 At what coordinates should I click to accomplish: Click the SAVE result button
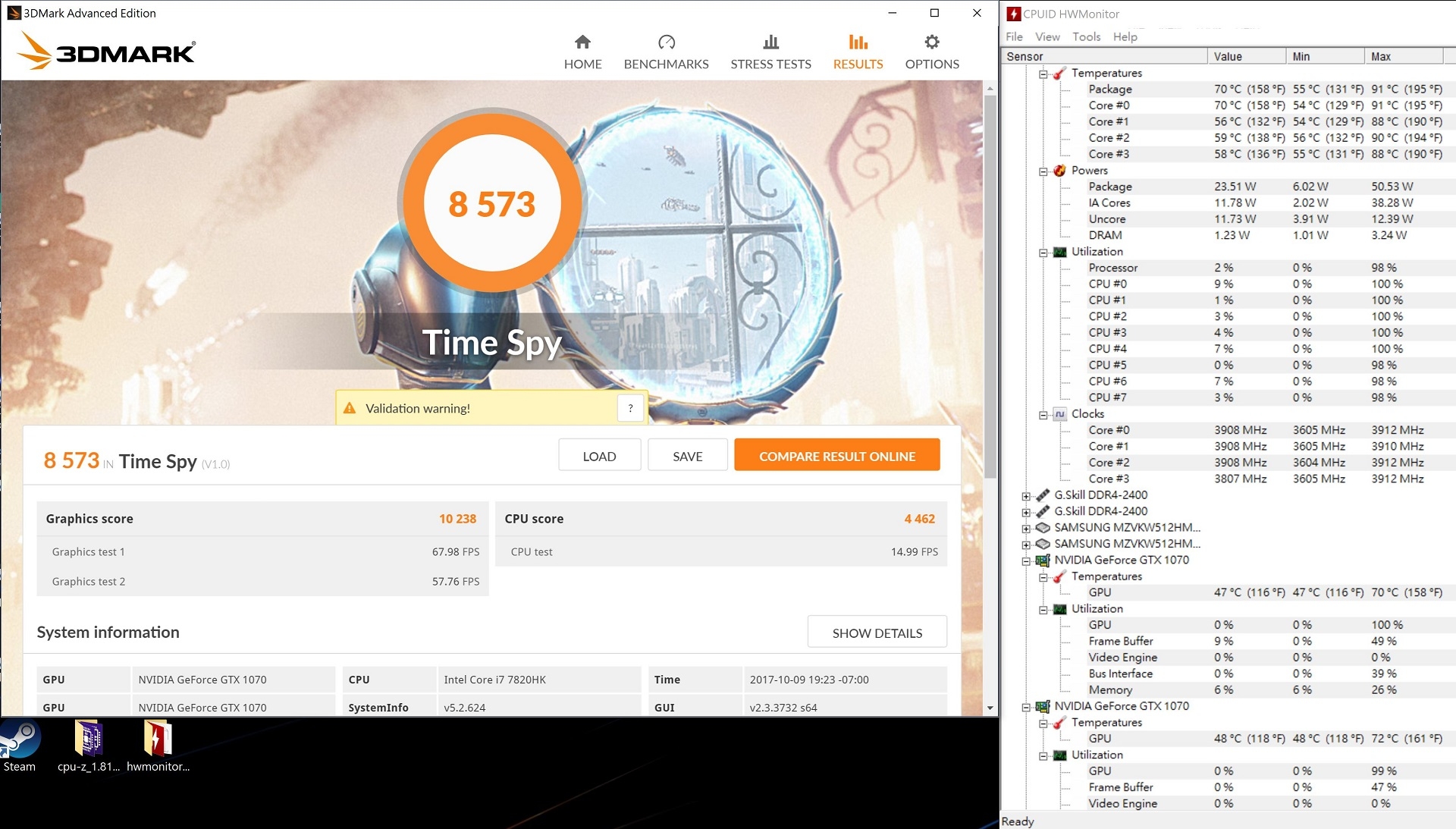(687, 456)
